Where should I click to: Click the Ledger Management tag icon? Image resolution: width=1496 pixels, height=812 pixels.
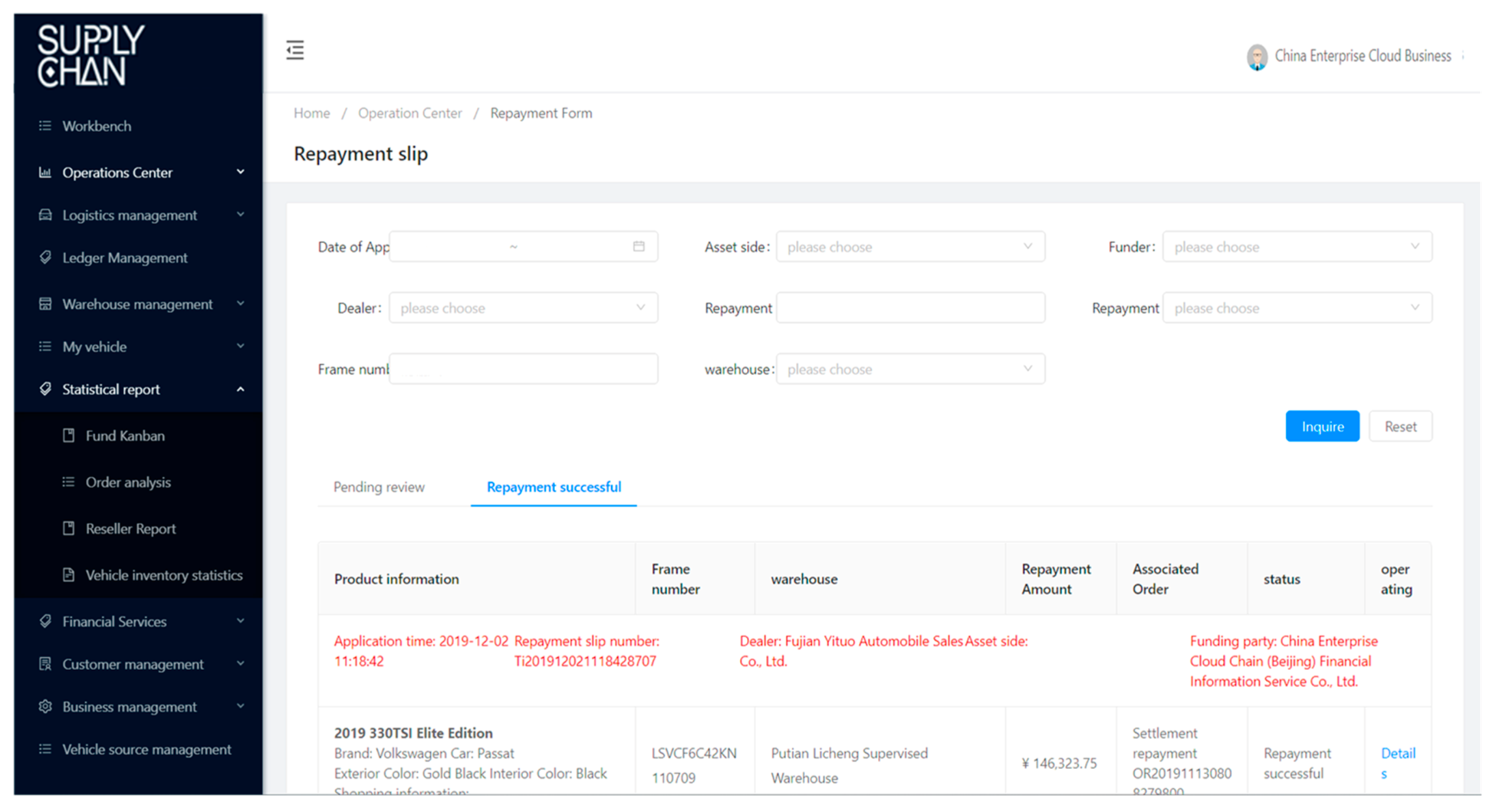(45, 257)
